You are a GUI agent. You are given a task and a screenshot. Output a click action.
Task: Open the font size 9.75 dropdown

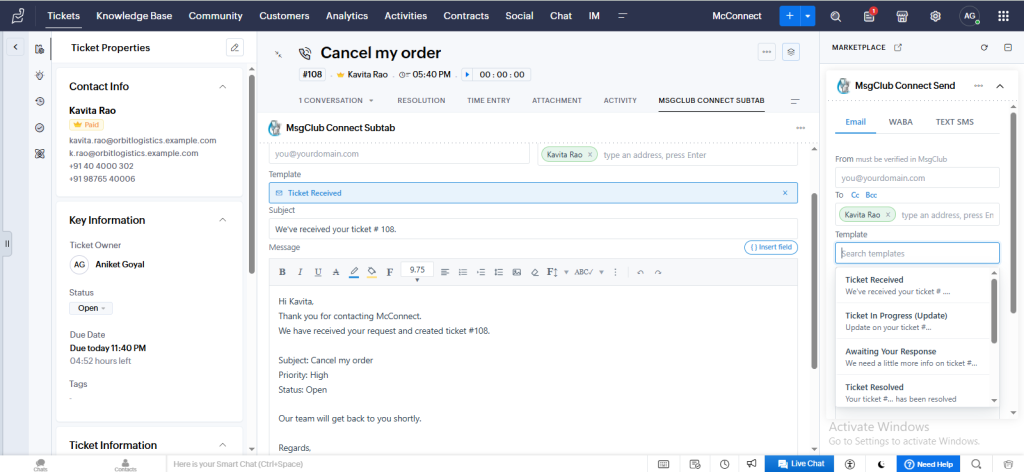coord(417,272)
